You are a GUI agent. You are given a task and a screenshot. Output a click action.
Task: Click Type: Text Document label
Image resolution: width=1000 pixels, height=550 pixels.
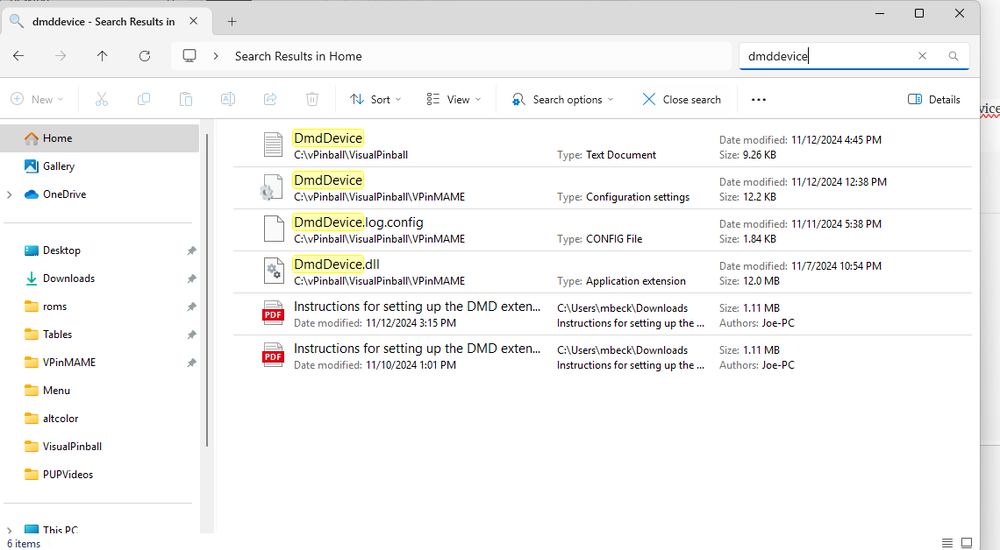click(606, 155)
